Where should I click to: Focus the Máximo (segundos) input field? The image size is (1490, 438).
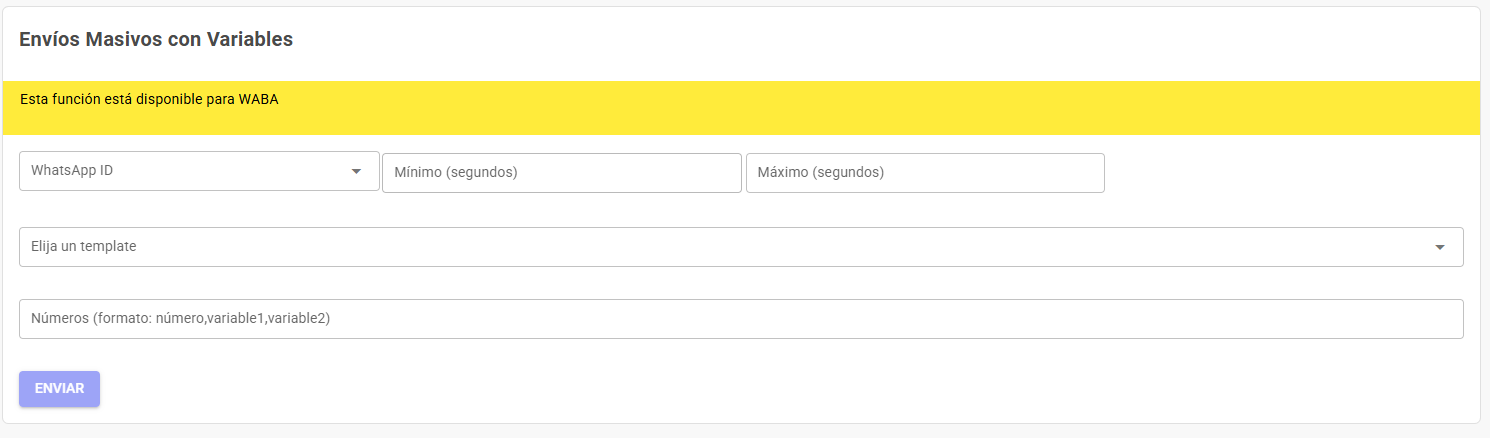coord(925,173)
